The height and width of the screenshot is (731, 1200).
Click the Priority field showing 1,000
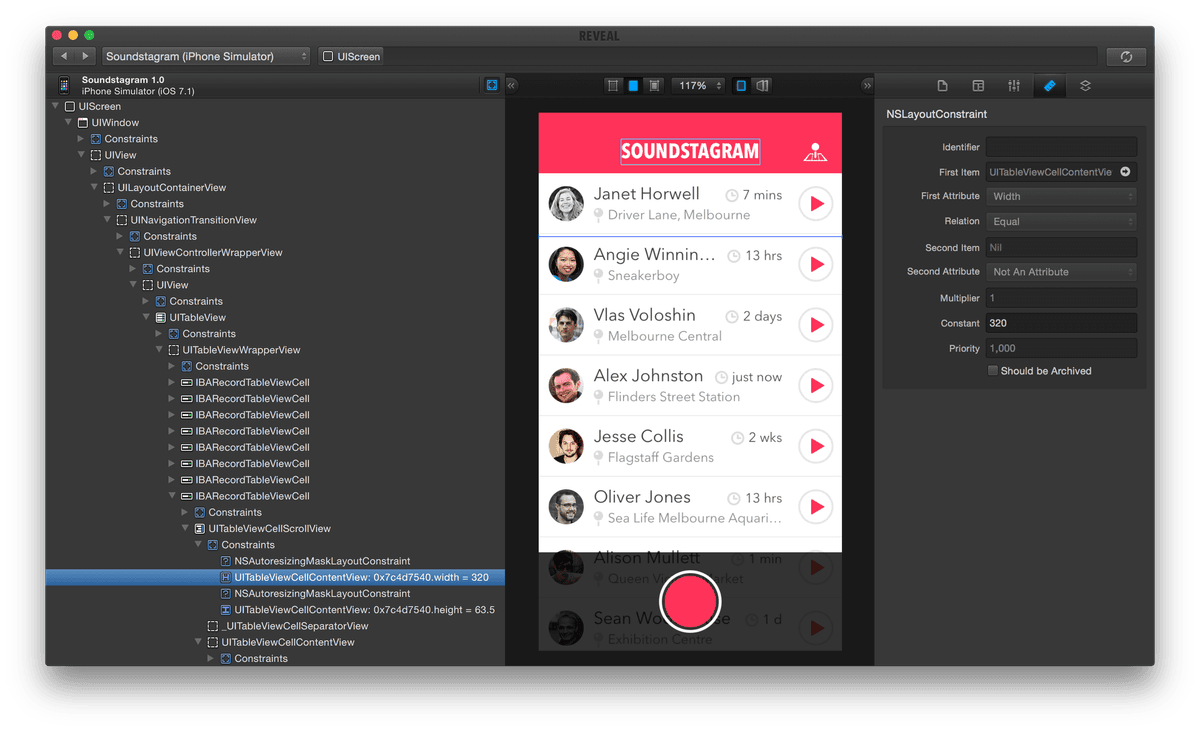coord(1061,348)
